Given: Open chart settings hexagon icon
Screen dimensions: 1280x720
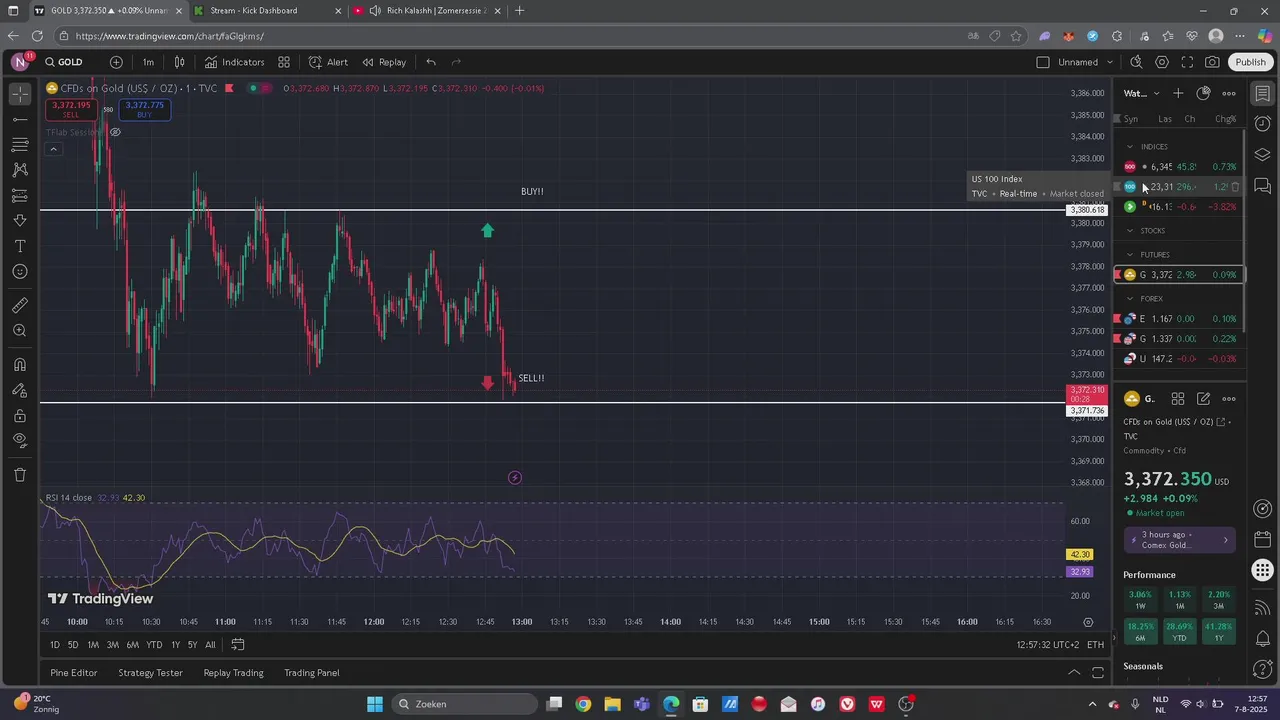Looking at the screenshot, I should tap(1162, 62).
